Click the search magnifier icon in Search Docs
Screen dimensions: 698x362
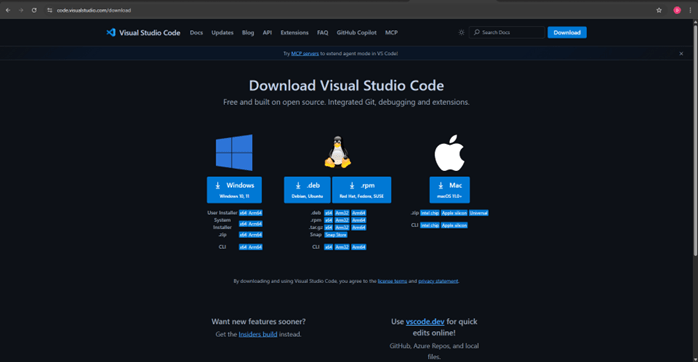(476, 33)
